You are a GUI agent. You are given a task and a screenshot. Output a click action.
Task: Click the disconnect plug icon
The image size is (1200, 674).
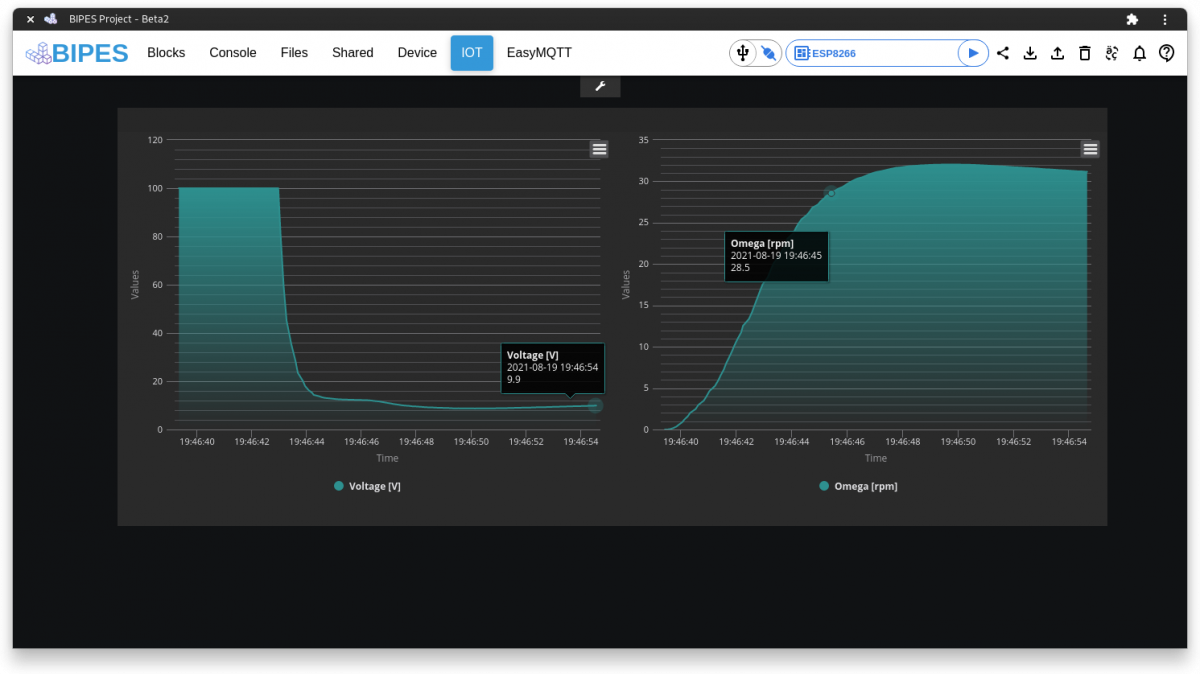point(768,52)
